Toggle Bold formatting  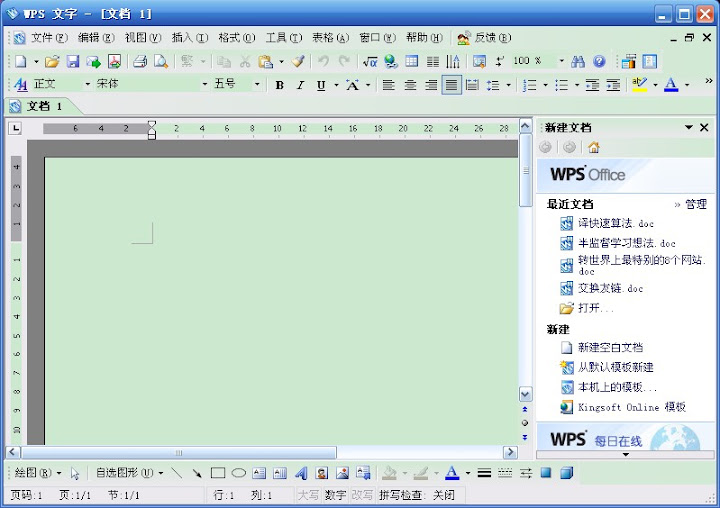(279, 85)
